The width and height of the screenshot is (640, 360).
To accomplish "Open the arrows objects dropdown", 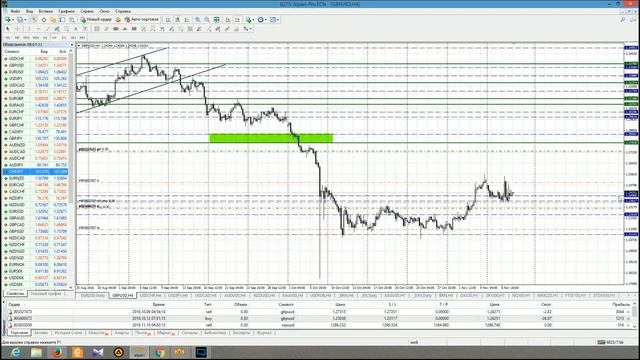I will pyautogui.click(x=251, y=29).
